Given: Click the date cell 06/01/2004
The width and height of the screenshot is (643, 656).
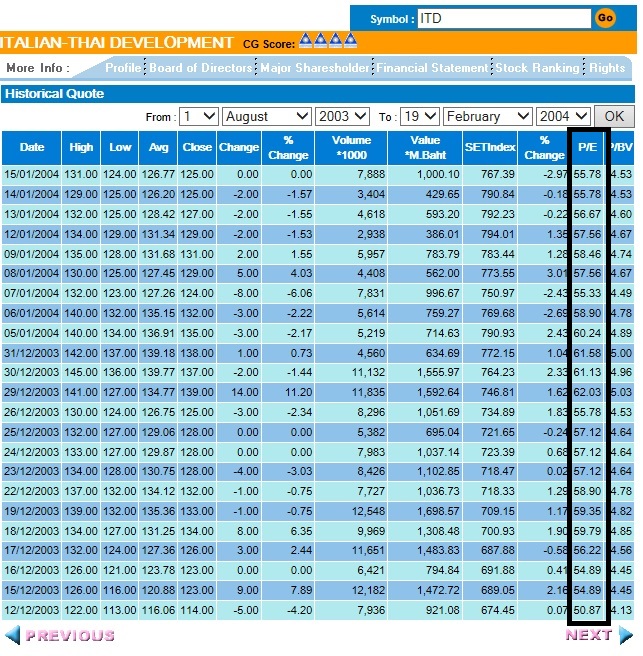Looking at the screenshot, I should click(31, 313).
